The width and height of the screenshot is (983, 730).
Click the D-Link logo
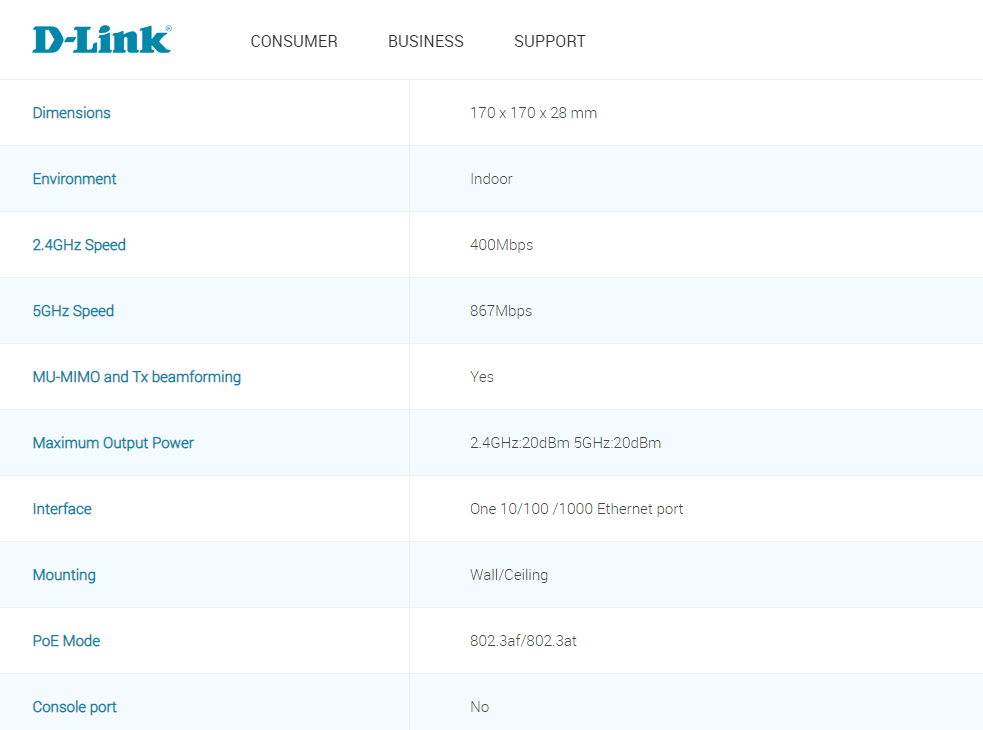[x=101, y=40]
